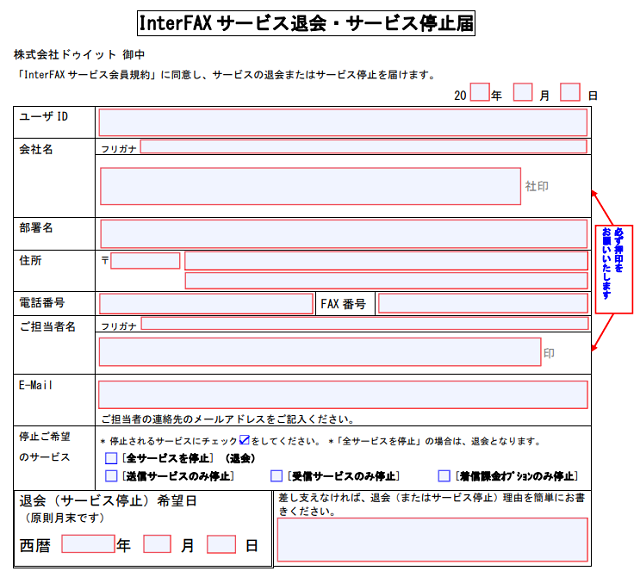Click the 西暦 year field for 希望日

(x=88, y=544)
